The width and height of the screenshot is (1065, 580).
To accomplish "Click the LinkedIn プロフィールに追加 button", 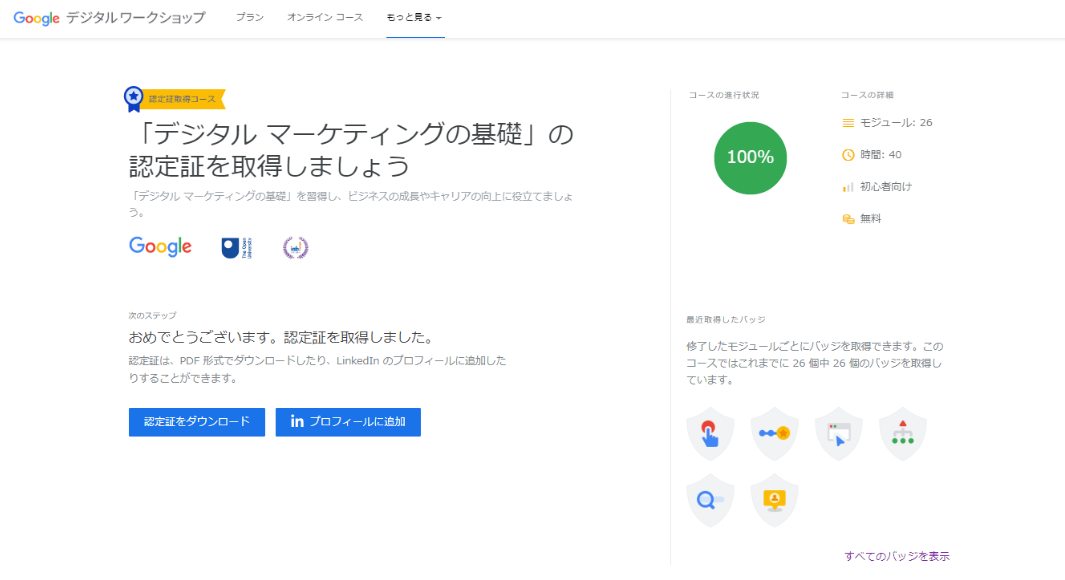I will pos(348,422).
